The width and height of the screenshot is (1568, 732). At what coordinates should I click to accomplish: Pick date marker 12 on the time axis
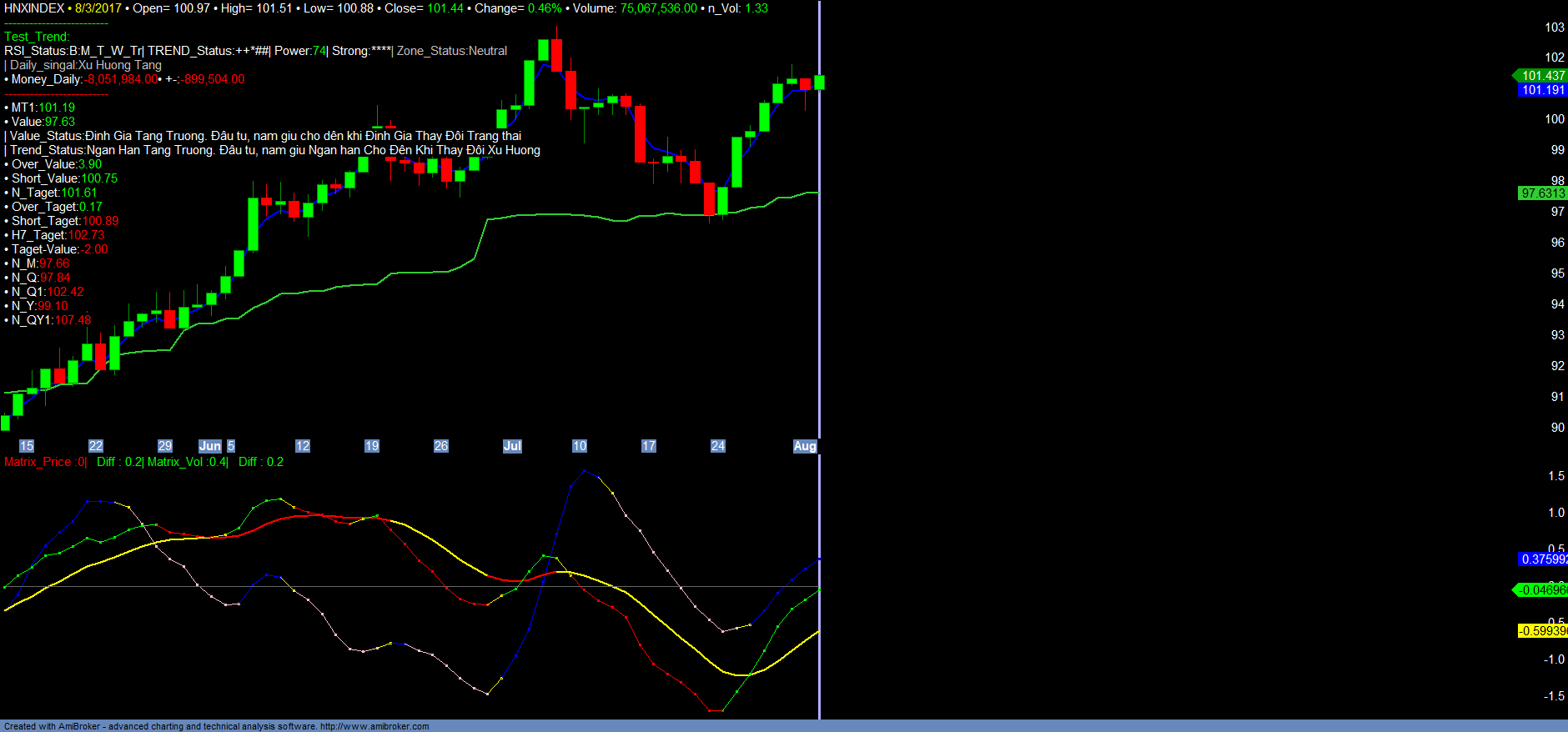coord(303,446)
